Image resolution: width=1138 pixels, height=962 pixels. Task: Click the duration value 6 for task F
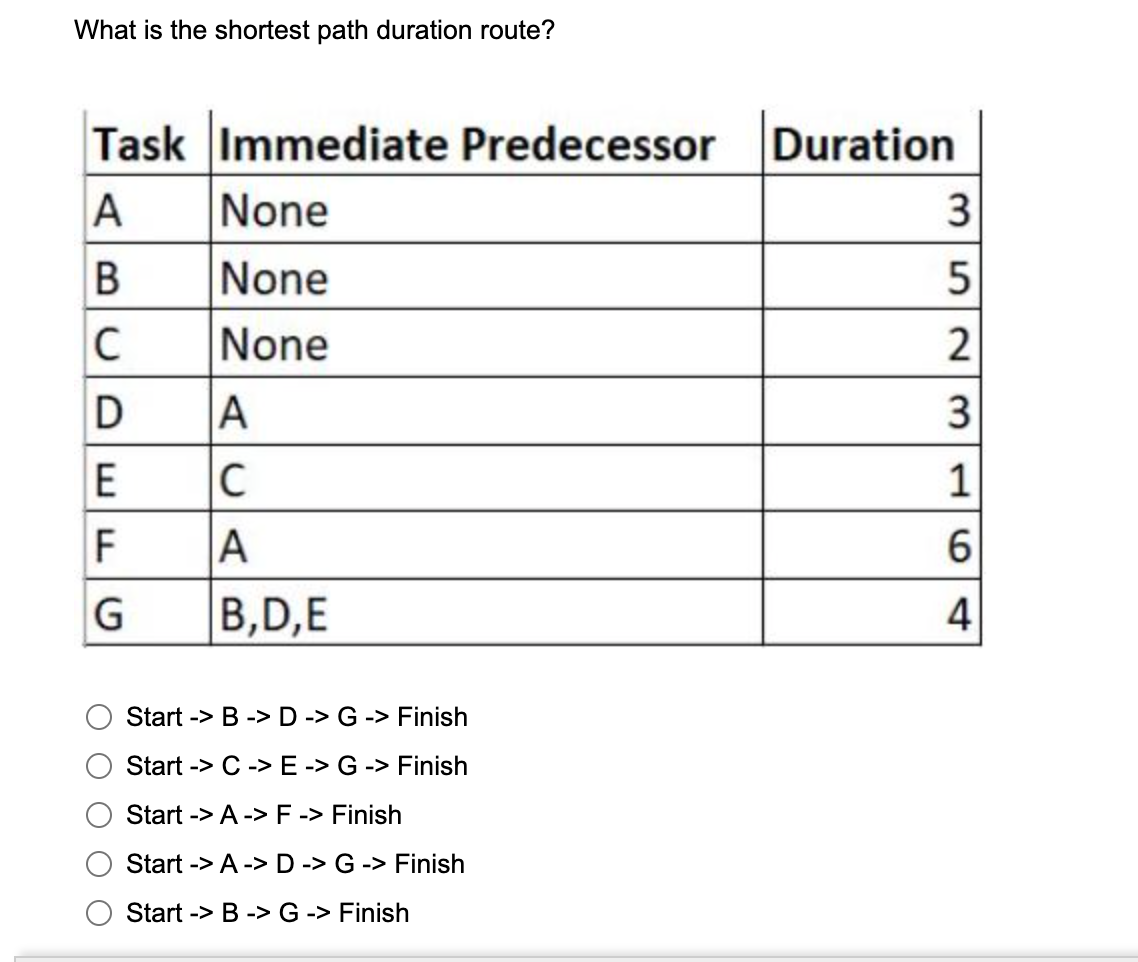tap(872, 545)
